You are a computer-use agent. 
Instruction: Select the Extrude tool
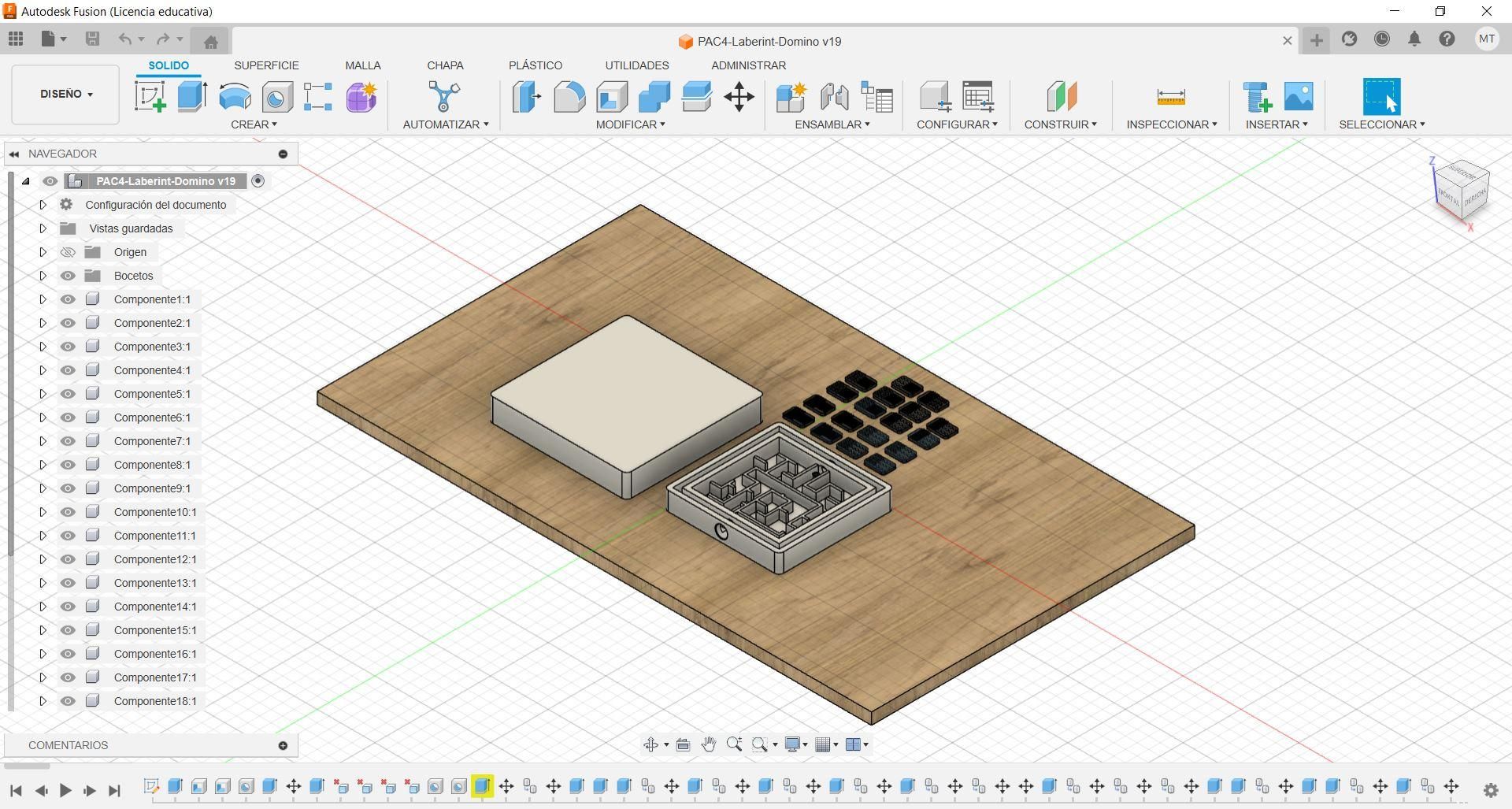coord(192,97)
